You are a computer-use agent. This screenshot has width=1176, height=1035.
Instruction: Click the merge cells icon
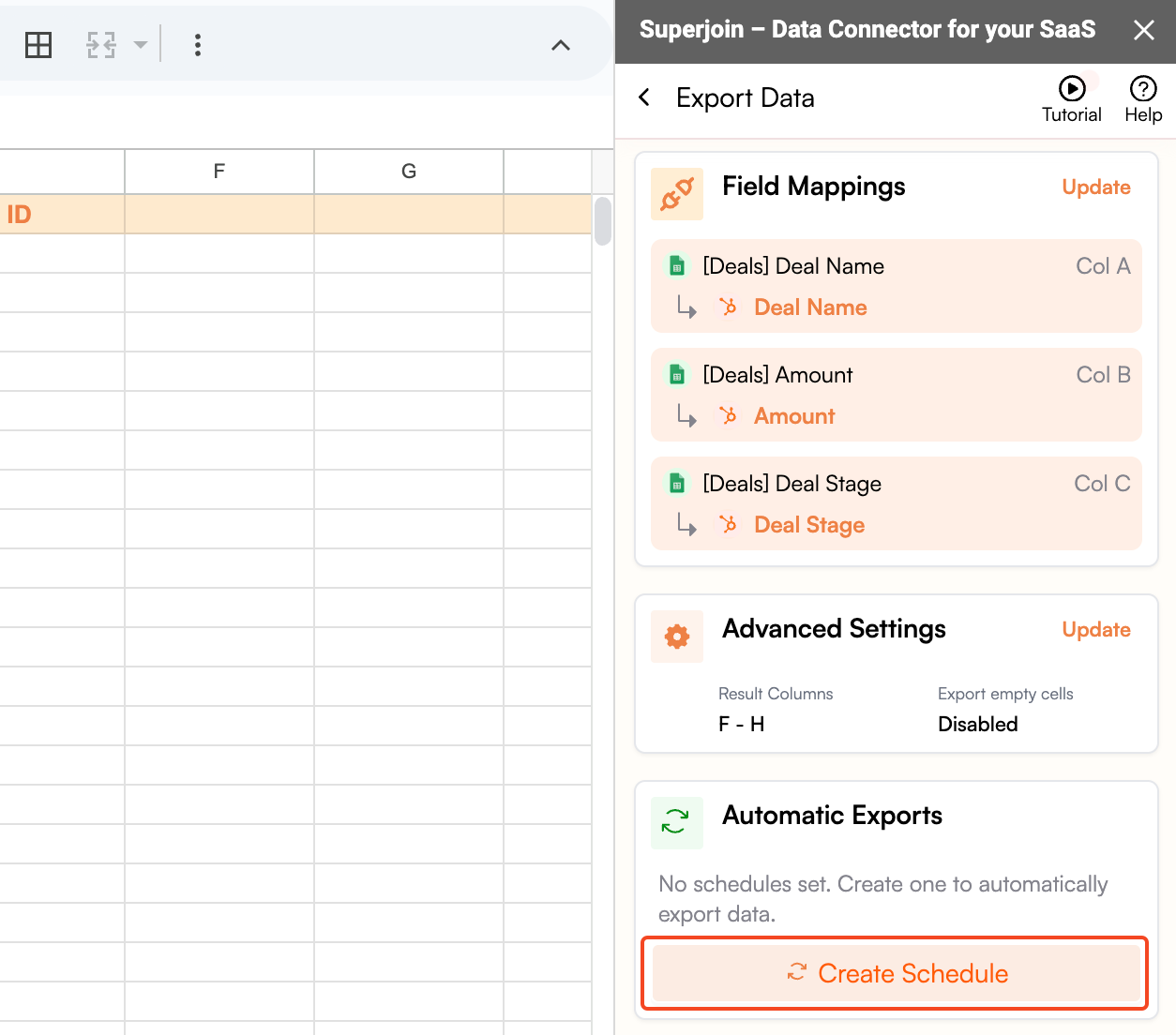coord(101,45)
